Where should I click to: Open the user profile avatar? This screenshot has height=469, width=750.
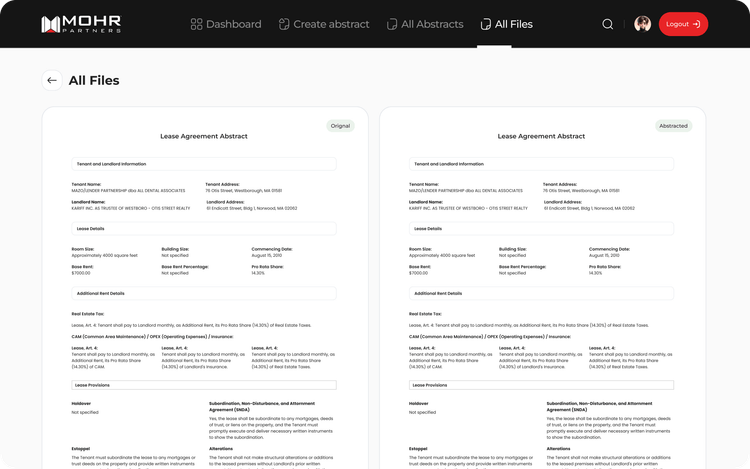[642, 24]
